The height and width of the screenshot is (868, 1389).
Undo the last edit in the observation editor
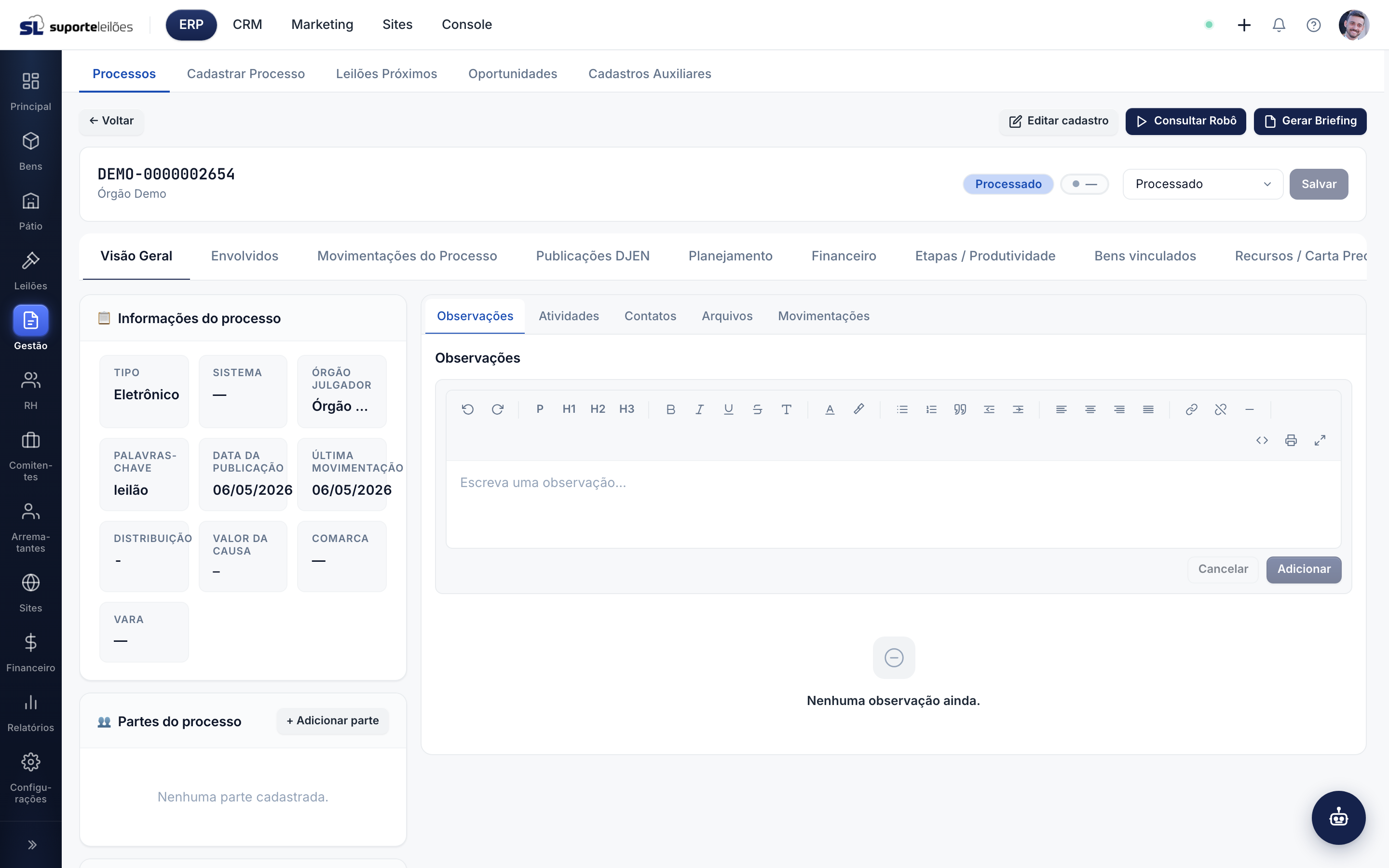click(468, 409)
